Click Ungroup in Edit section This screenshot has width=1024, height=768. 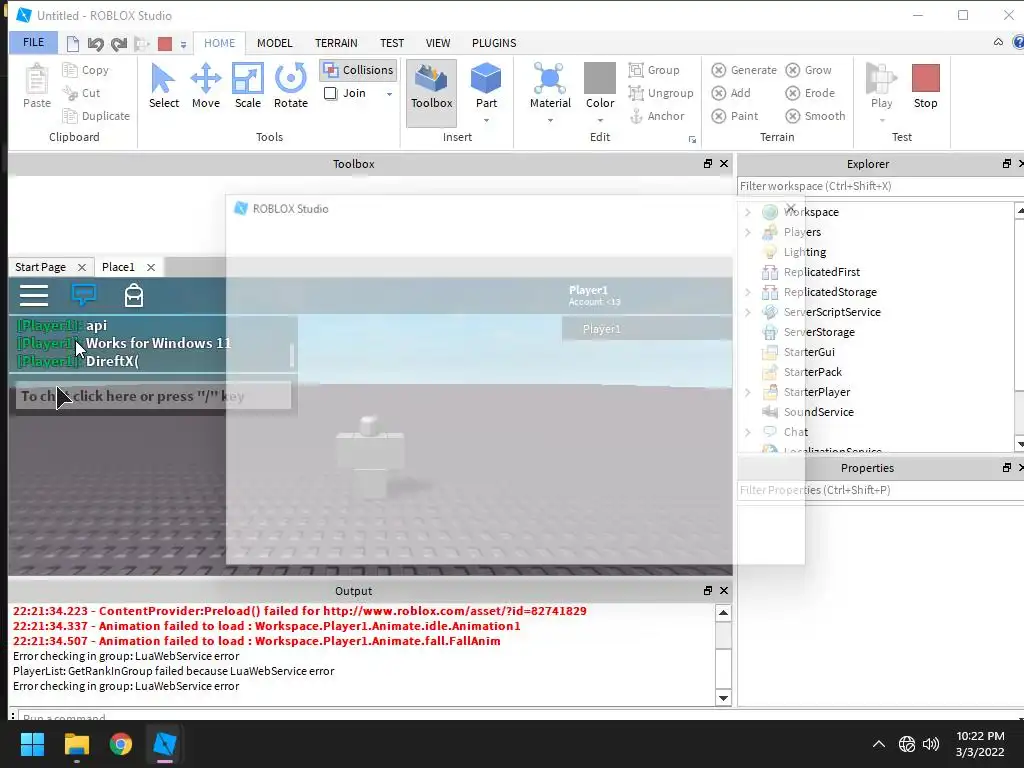click(661, 93)
